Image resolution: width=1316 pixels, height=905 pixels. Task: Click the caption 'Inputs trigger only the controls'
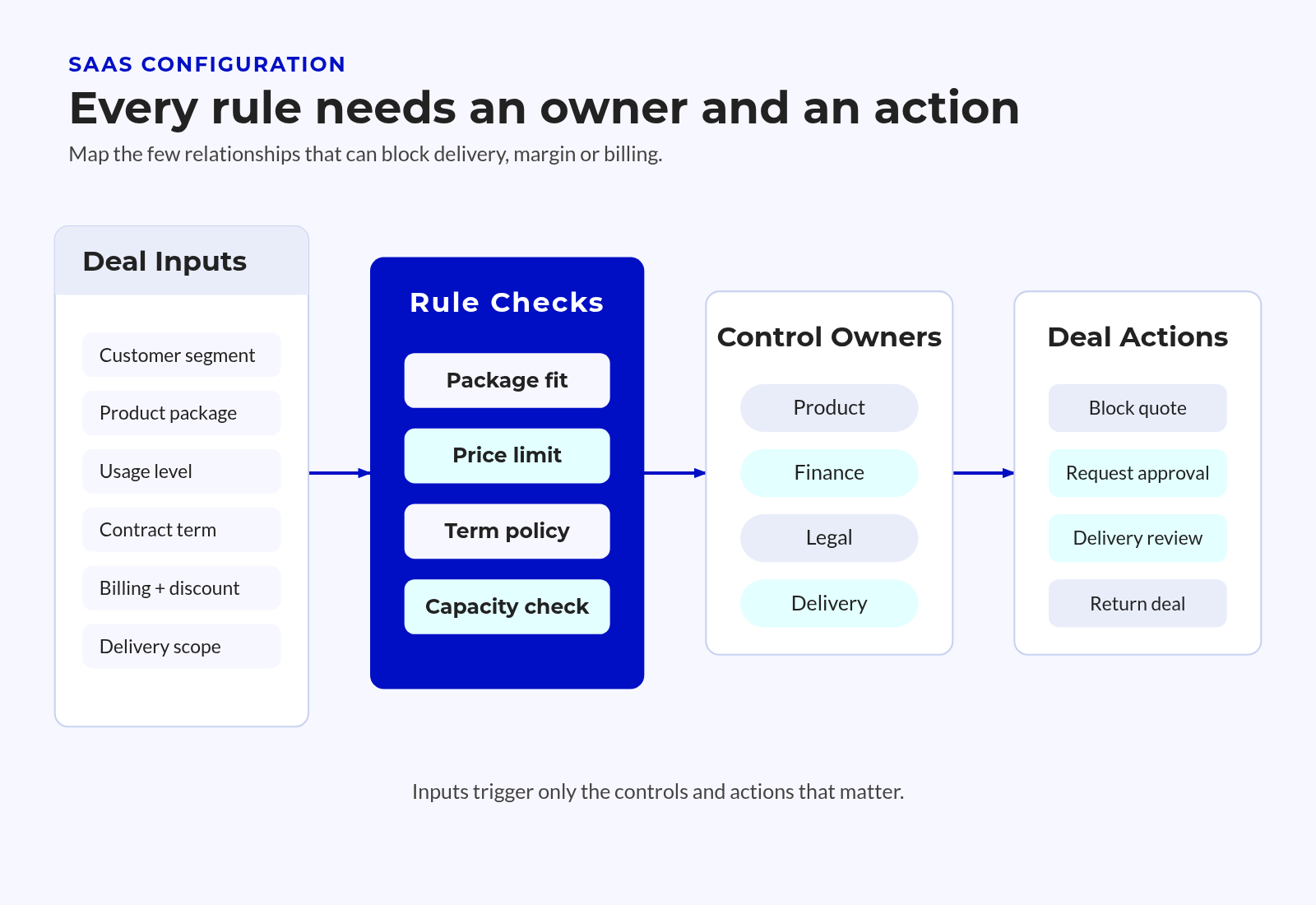[x=658, y=791]
